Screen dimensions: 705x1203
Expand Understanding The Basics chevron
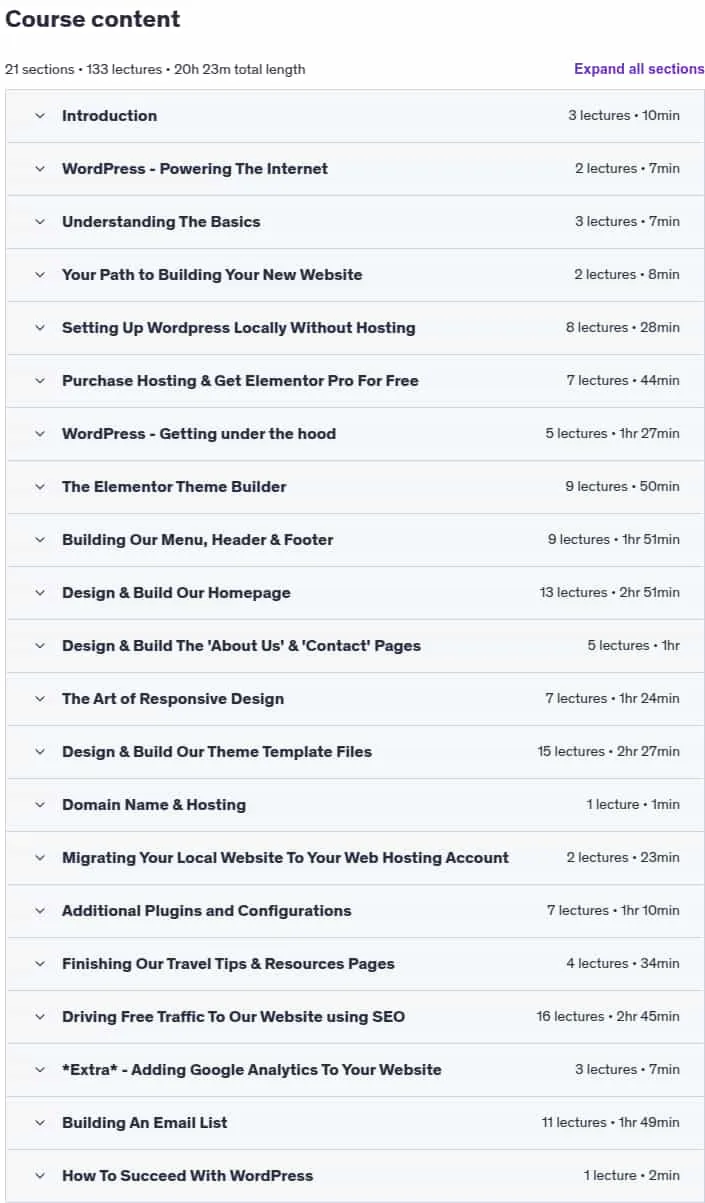pyautogui.click(x=40, y=222)
